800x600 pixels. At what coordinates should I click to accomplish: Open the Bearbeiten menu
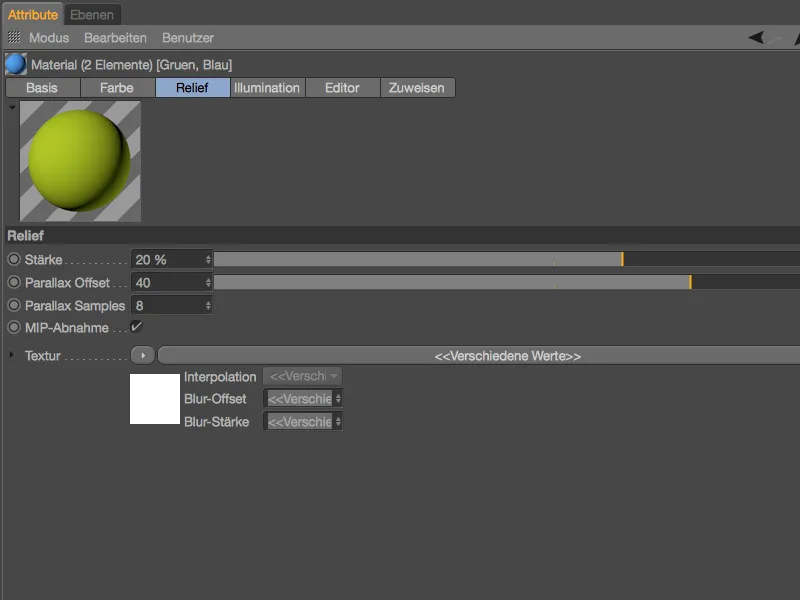[115, 38]
